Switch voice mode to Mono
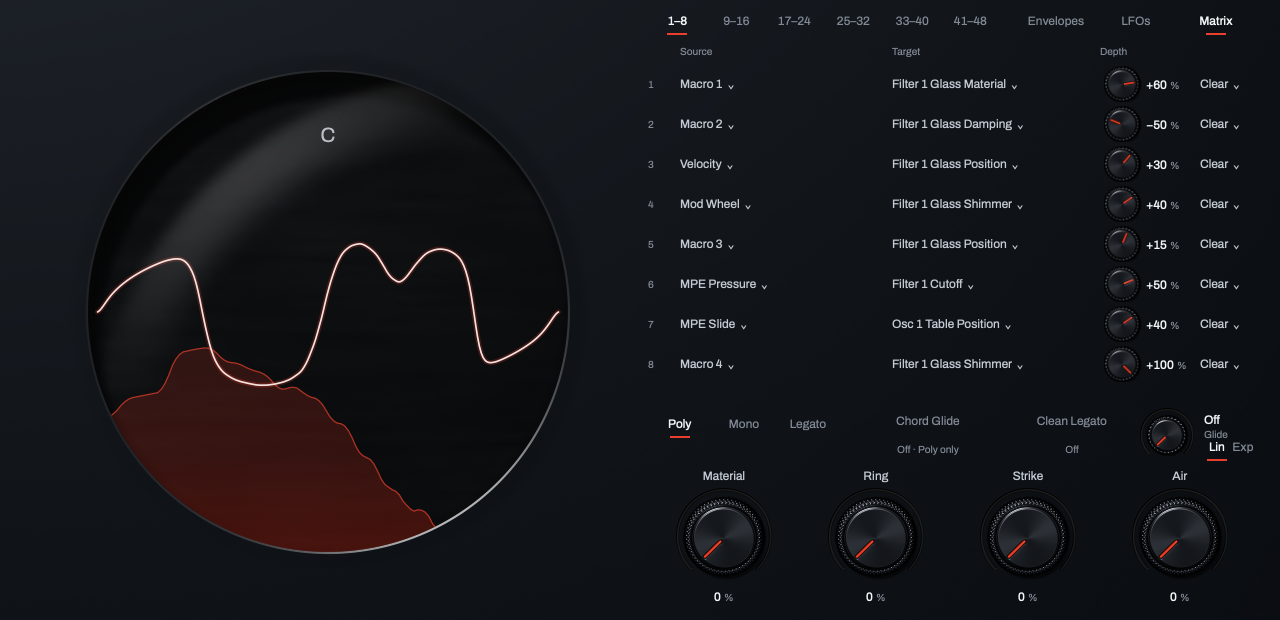This screenshot has height=620, width=1280. pyautogui.click(x=744, y=424)
